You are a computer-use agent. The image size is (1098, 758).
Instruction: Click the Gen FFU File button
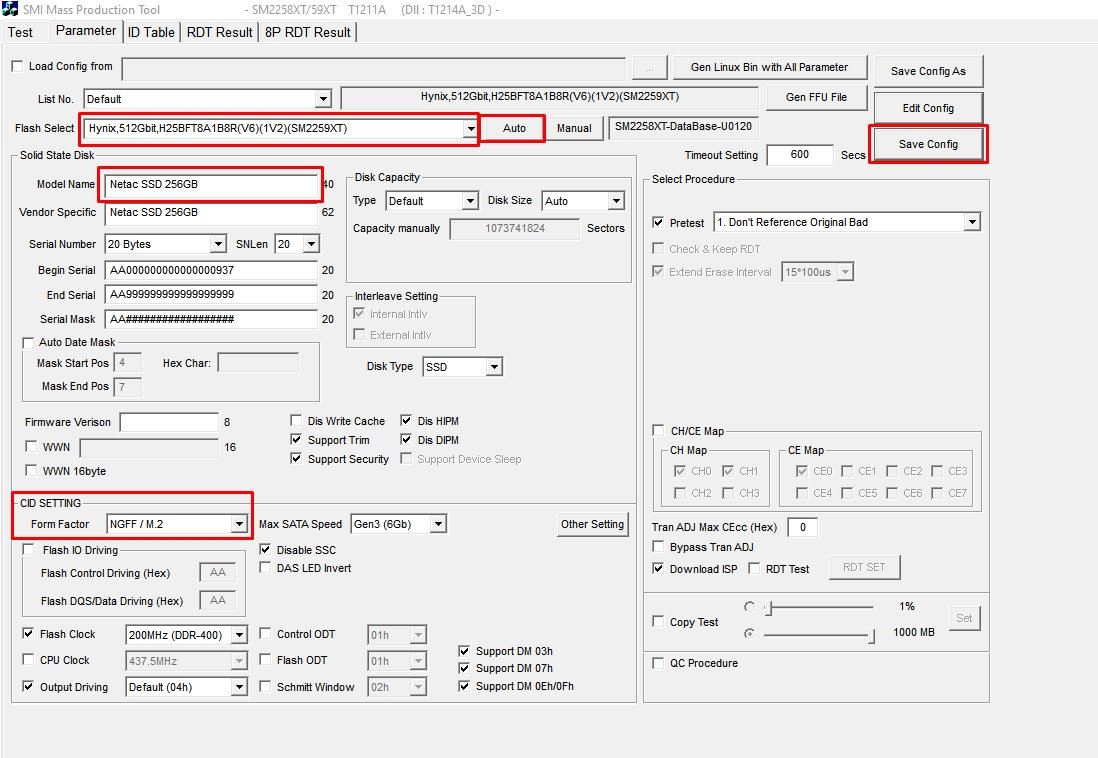[816, 97]
